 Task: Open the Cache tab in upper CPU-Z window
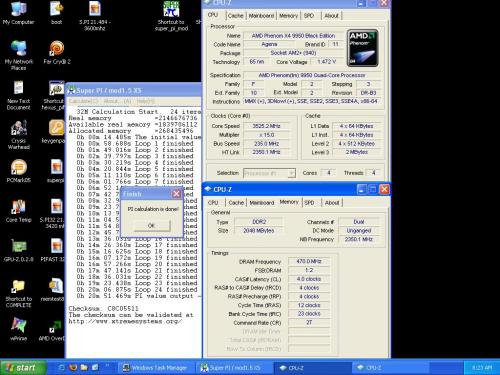[235, 15]
